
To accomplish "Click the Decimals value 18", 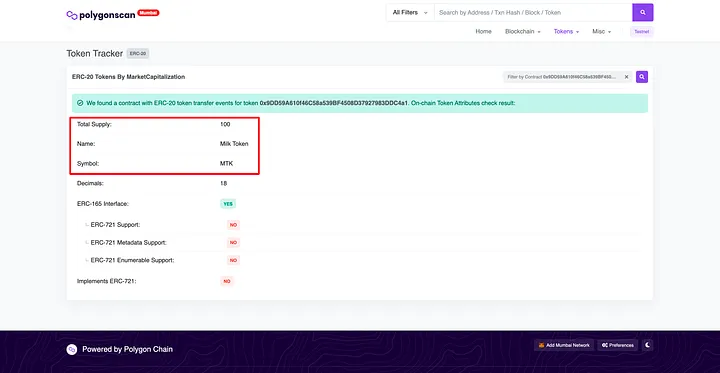I will point(224,183).
